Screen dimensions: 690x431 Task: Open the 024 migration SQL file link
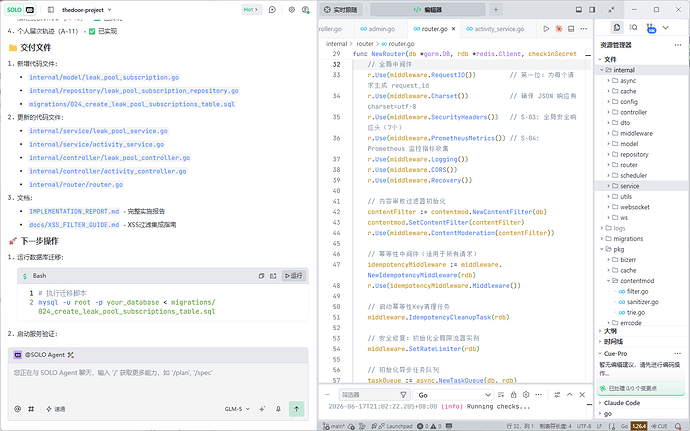point(132,104)
